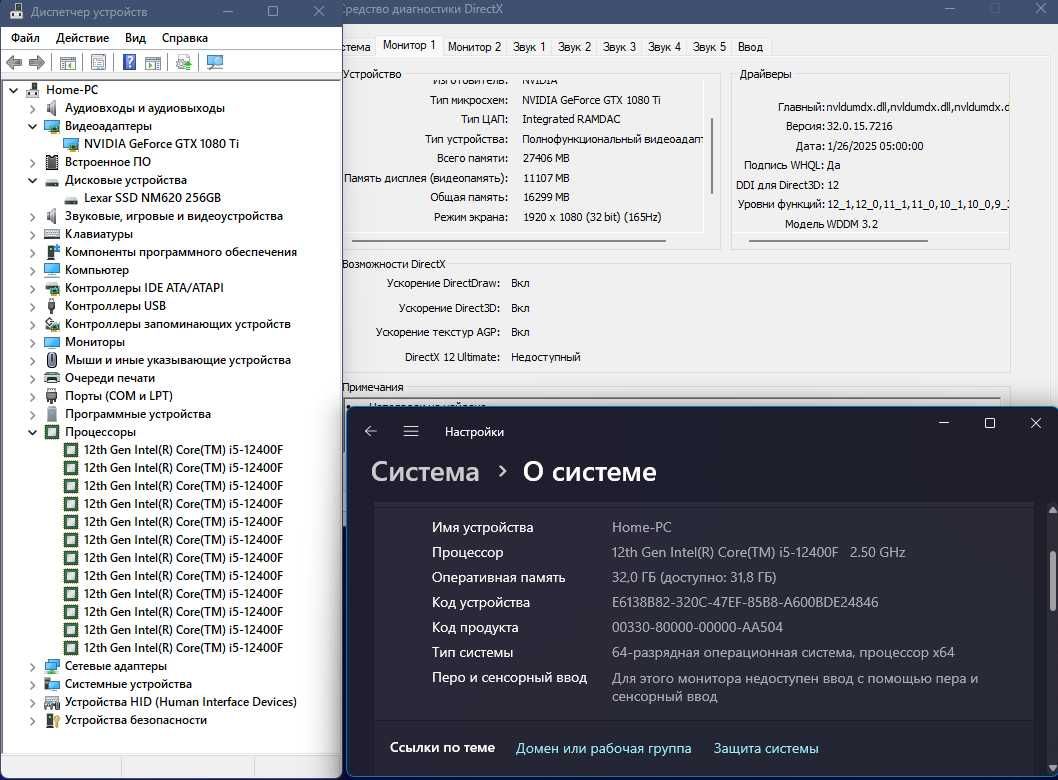Expand the Системные устройства node

pos(32,684)
